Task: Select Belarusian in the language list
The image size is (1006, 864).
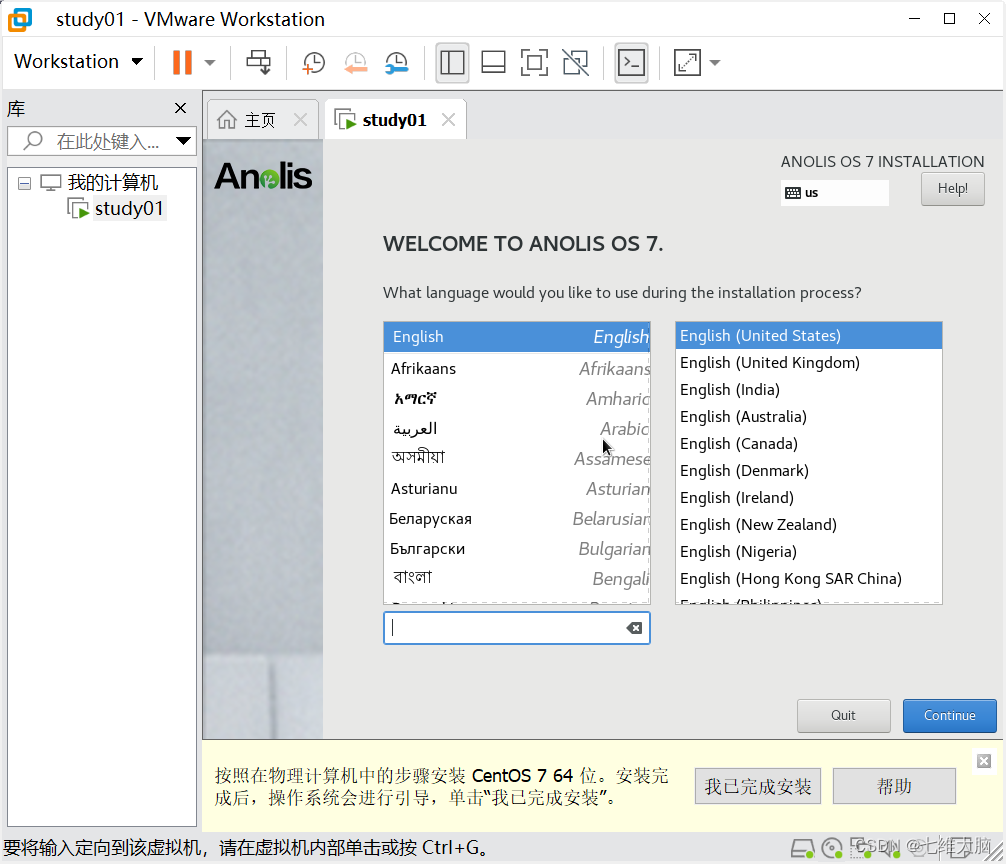Action: pos(516,518)
